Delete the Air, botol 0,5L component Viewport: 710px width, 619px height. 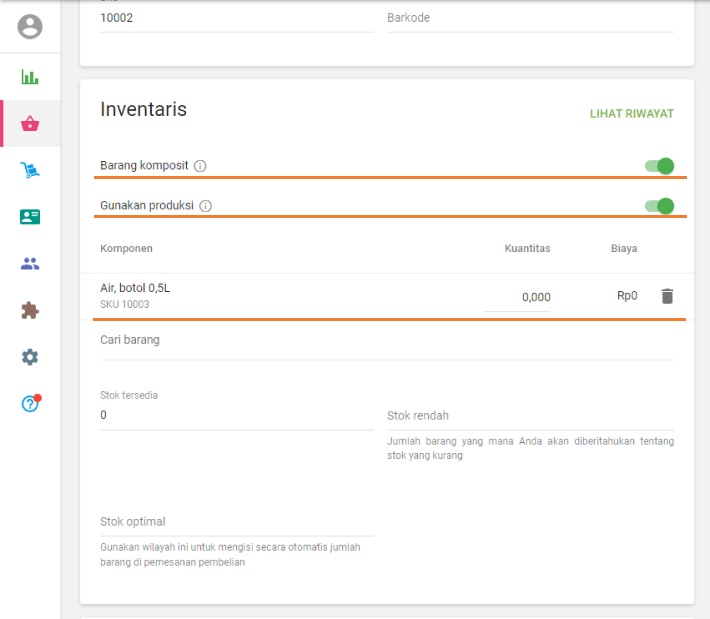pos(668,296)
